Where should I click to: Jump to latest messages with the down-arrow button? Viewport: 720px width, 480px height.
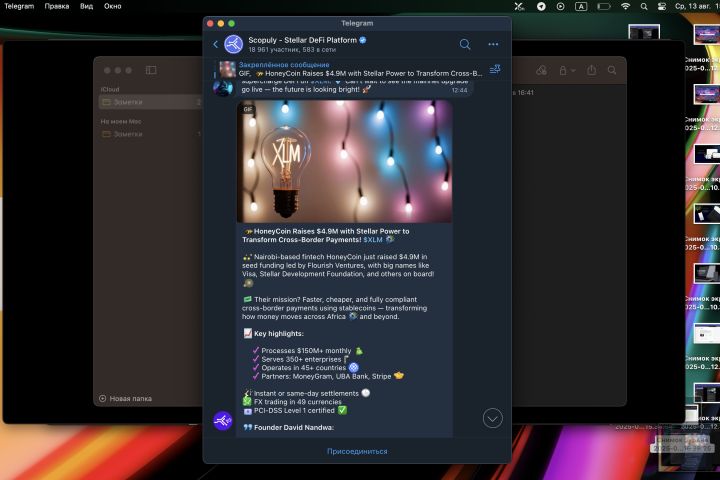[492, 418]
